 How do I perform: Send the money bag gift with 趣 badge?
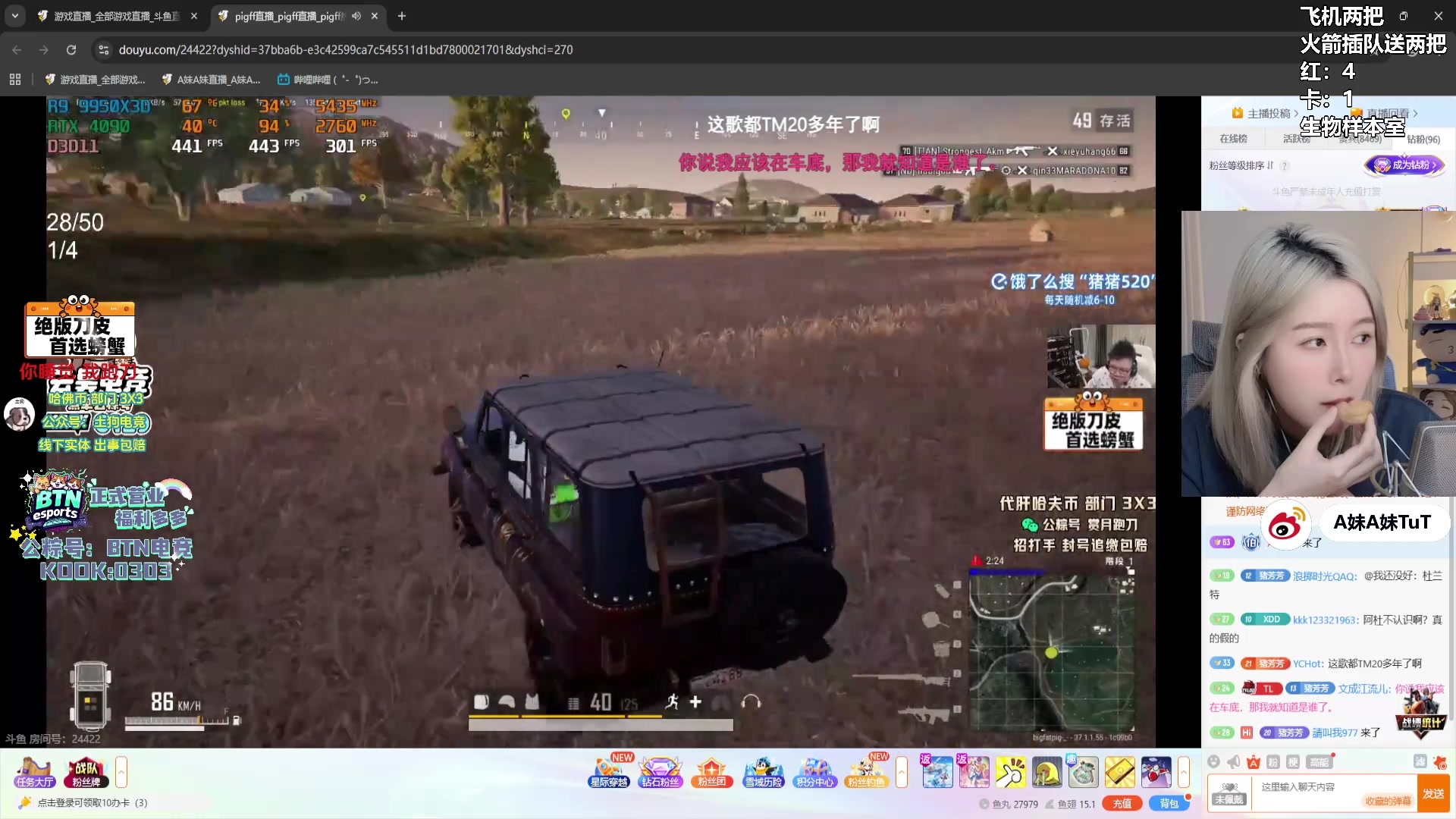[1084, 773]
